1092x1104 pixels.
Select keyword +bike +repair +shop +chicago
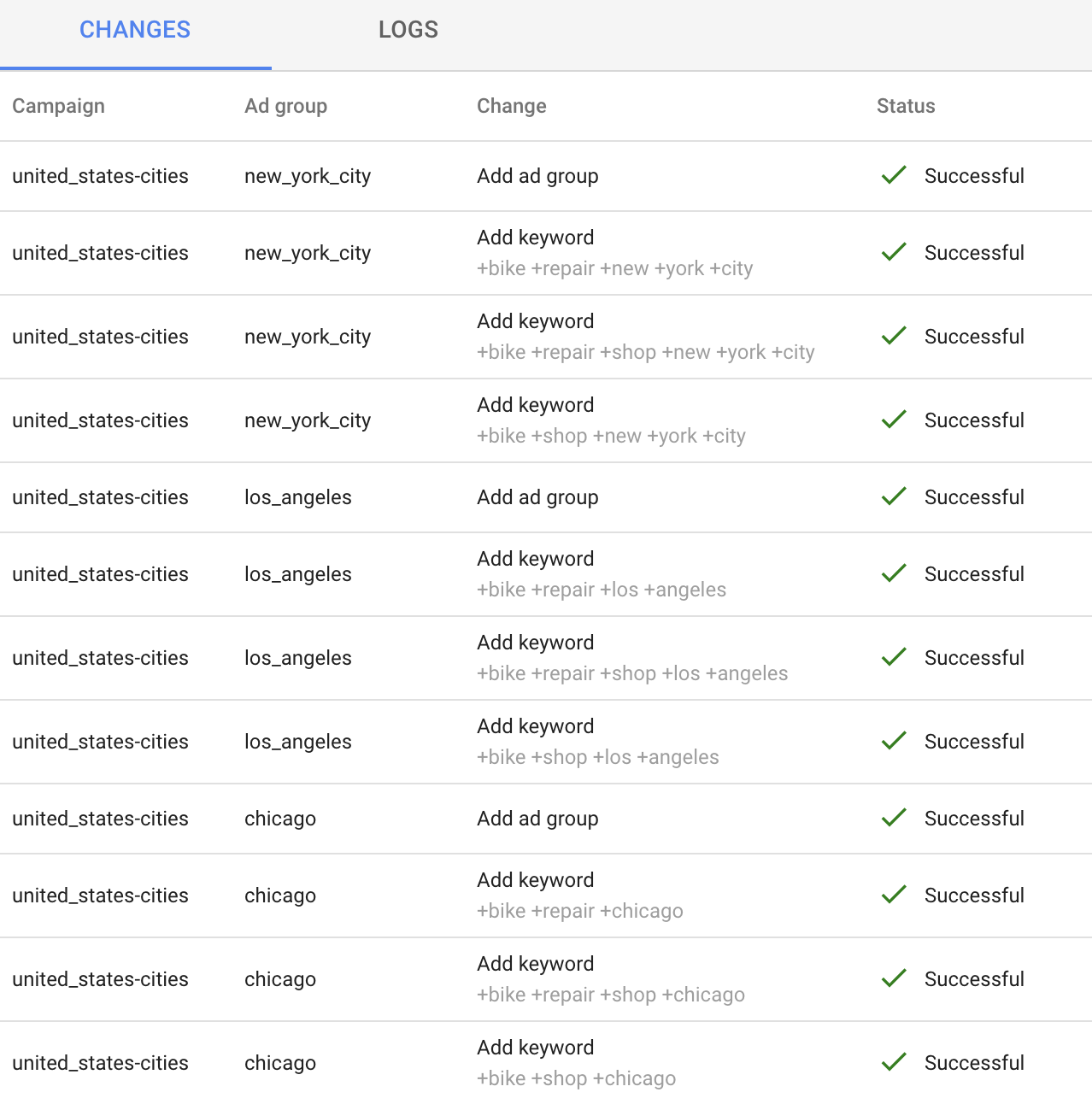611,995
